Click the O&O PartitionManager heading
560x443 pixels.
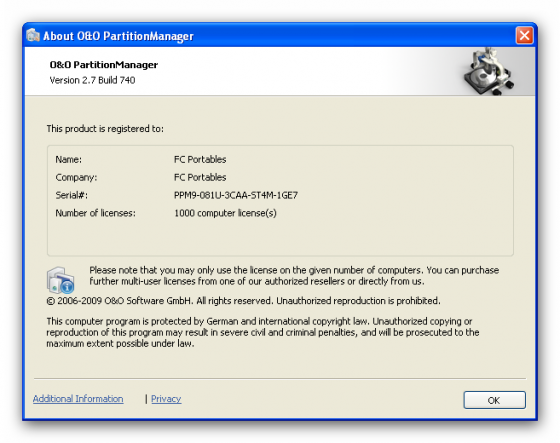104,65
